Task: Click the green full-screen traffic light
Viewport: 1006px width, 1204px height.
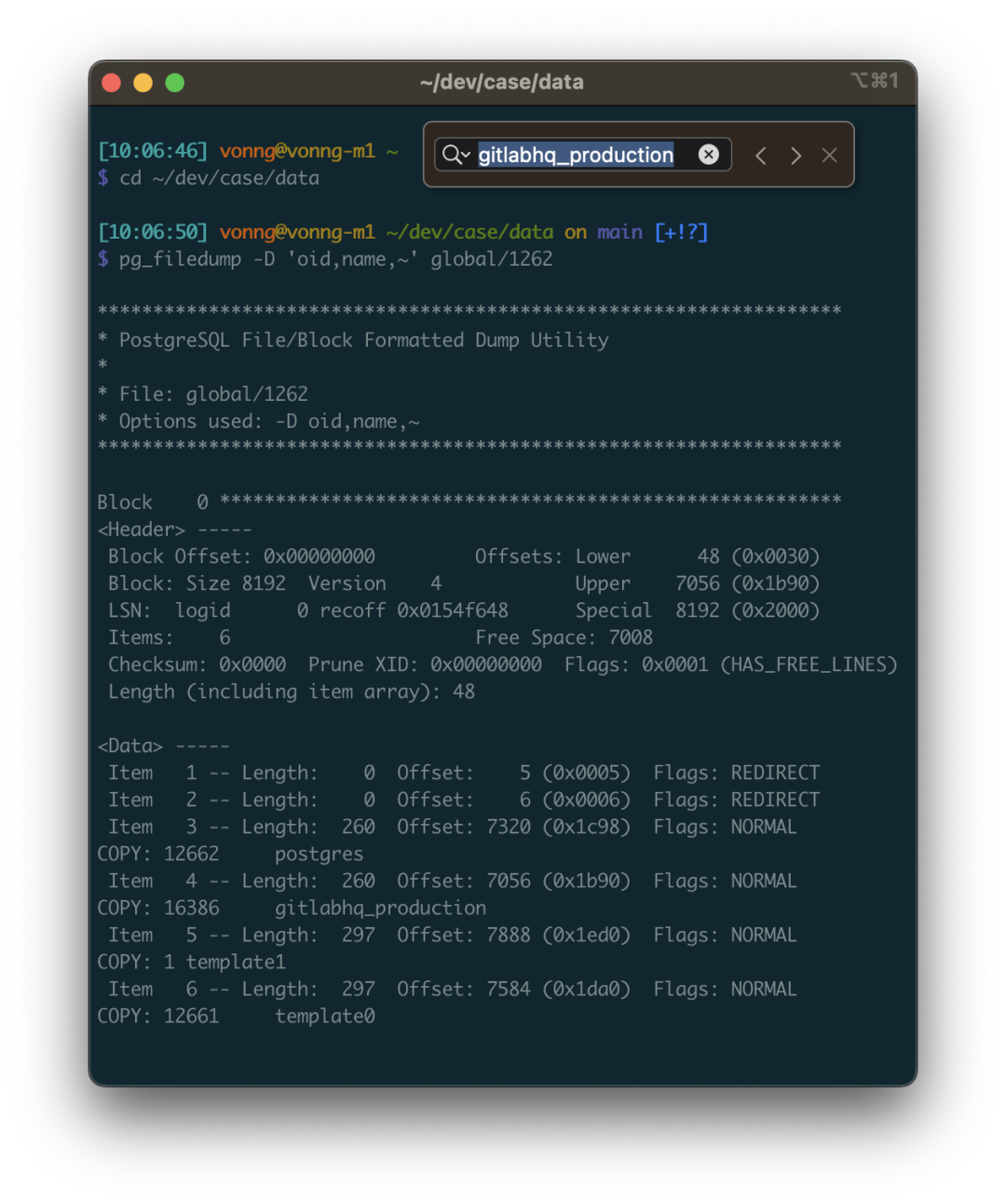Action: [174, 82]
